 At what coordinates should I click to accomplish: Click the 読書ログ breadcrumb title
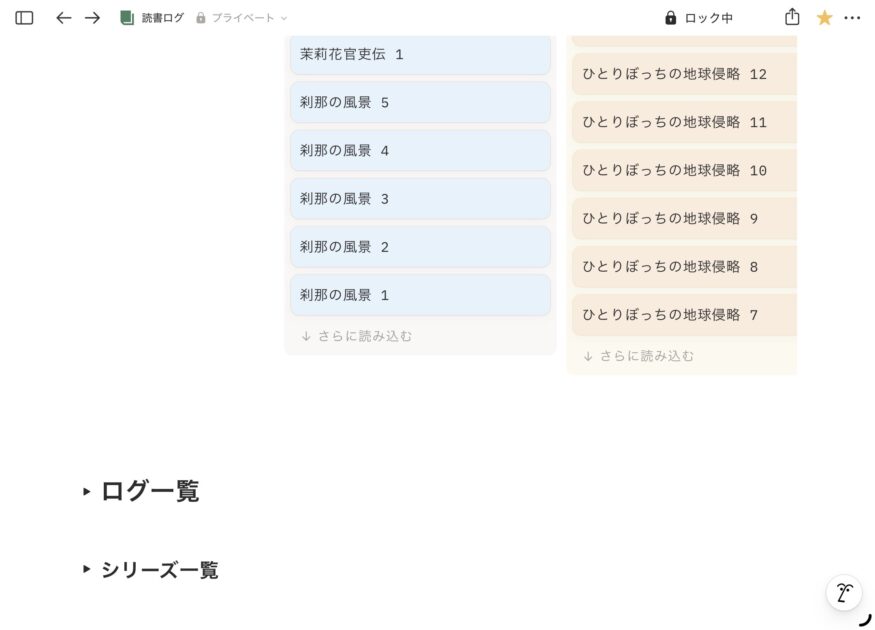click(x=163, y=18)
